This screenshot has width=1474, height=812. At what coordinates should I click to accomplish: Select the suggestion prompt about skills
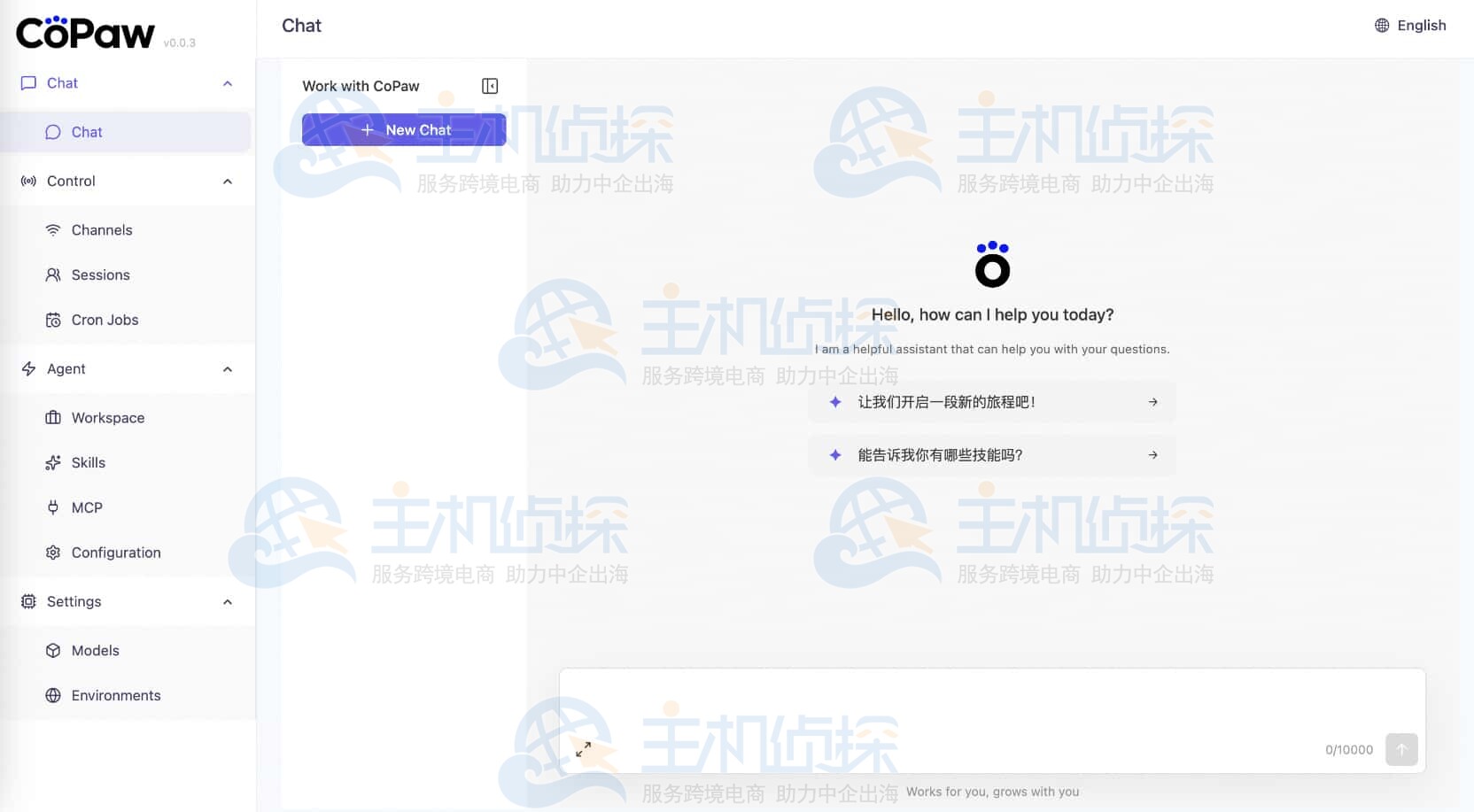(x=991, y=454)
